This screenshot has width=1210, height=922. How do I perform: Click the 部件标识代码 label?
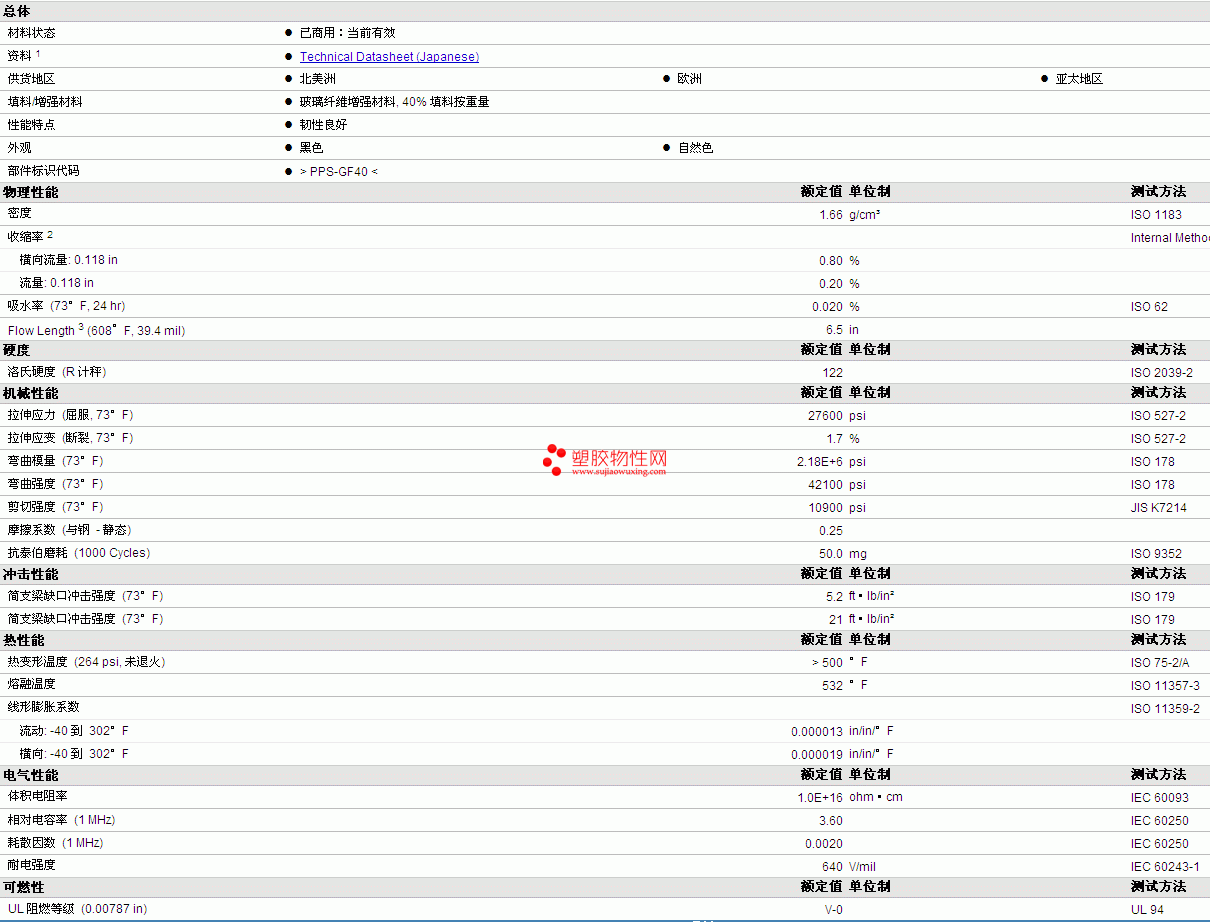coord(44,171)
